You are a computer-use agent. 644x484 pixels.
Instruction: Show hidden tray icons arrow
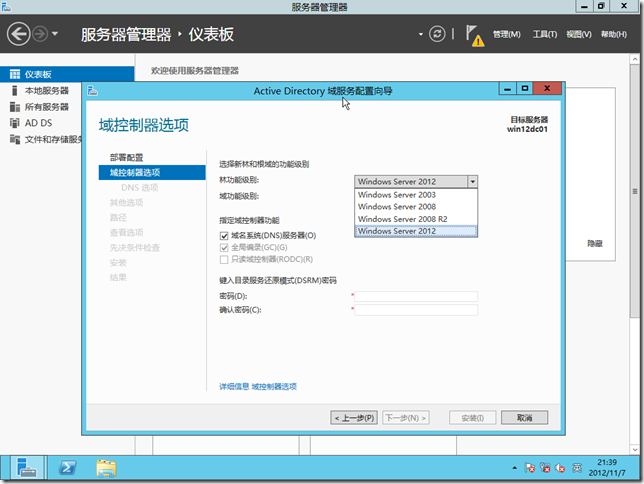coord(514,468)
